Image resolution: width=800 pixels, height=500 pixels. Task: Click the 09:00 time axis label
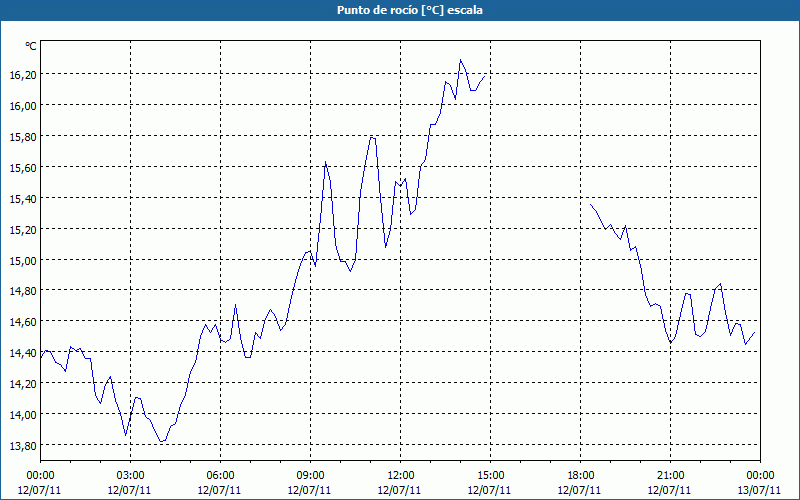coord(310,476)
